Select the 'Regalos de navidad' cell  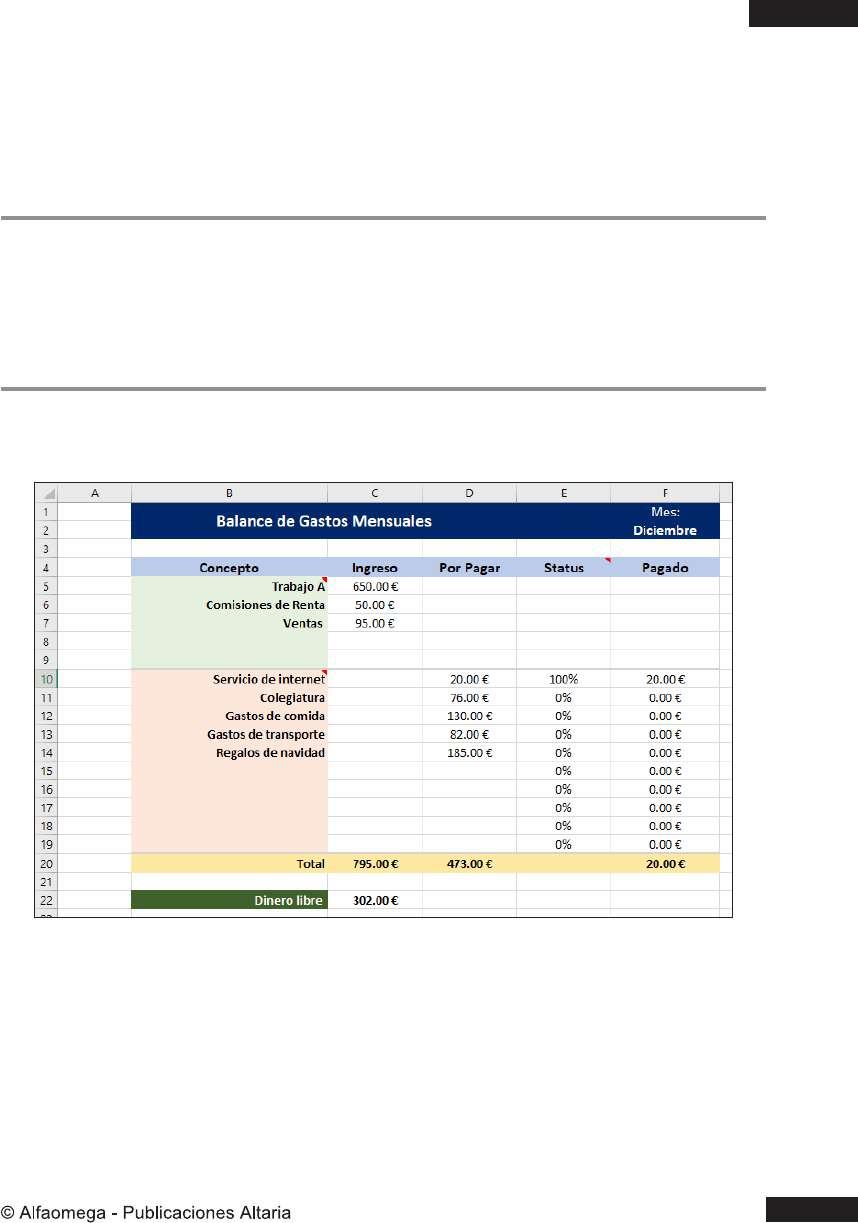pyautogui.click(x=229, y=752)
